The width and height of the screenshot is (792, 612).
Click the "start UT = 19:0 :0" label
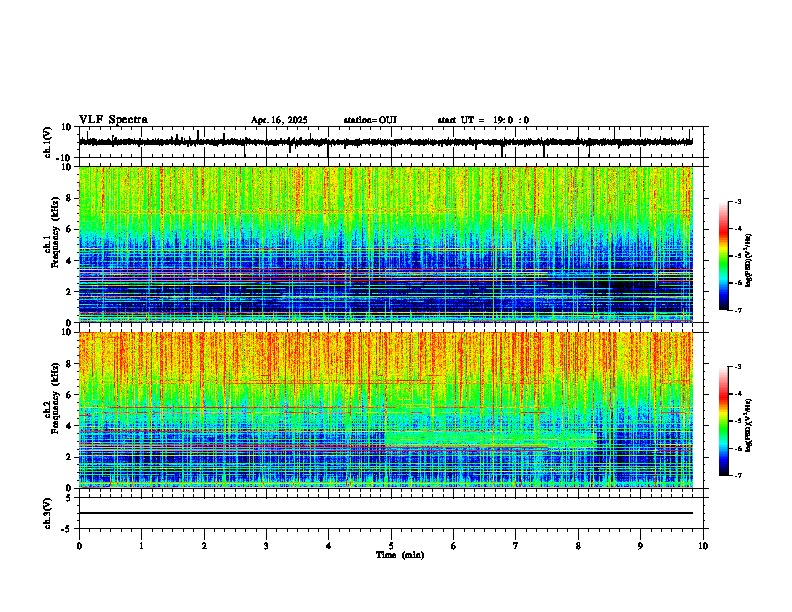pos(483,120)
